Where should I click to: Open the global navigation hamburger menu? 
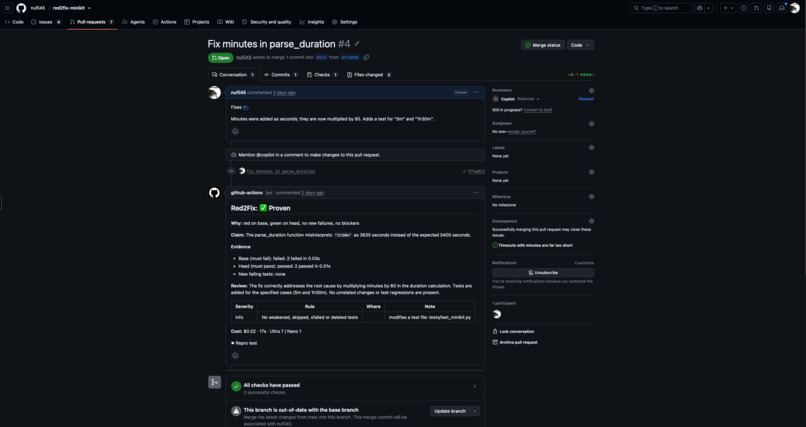coord(7,8)
